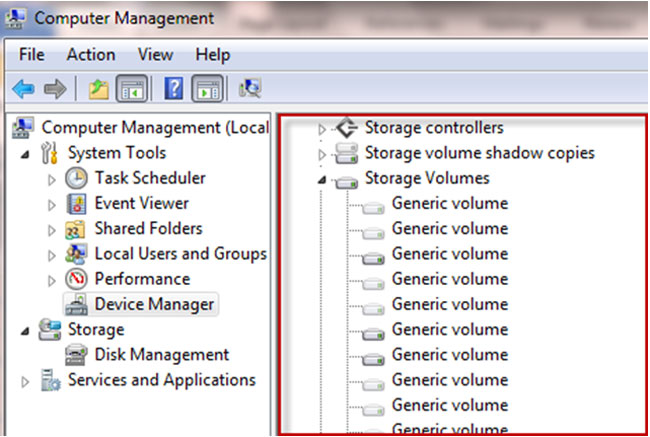Expand the Task Scheduler node arrow
Image resolution: width=650 pixels, height=437 pixels.
point(52,179)
